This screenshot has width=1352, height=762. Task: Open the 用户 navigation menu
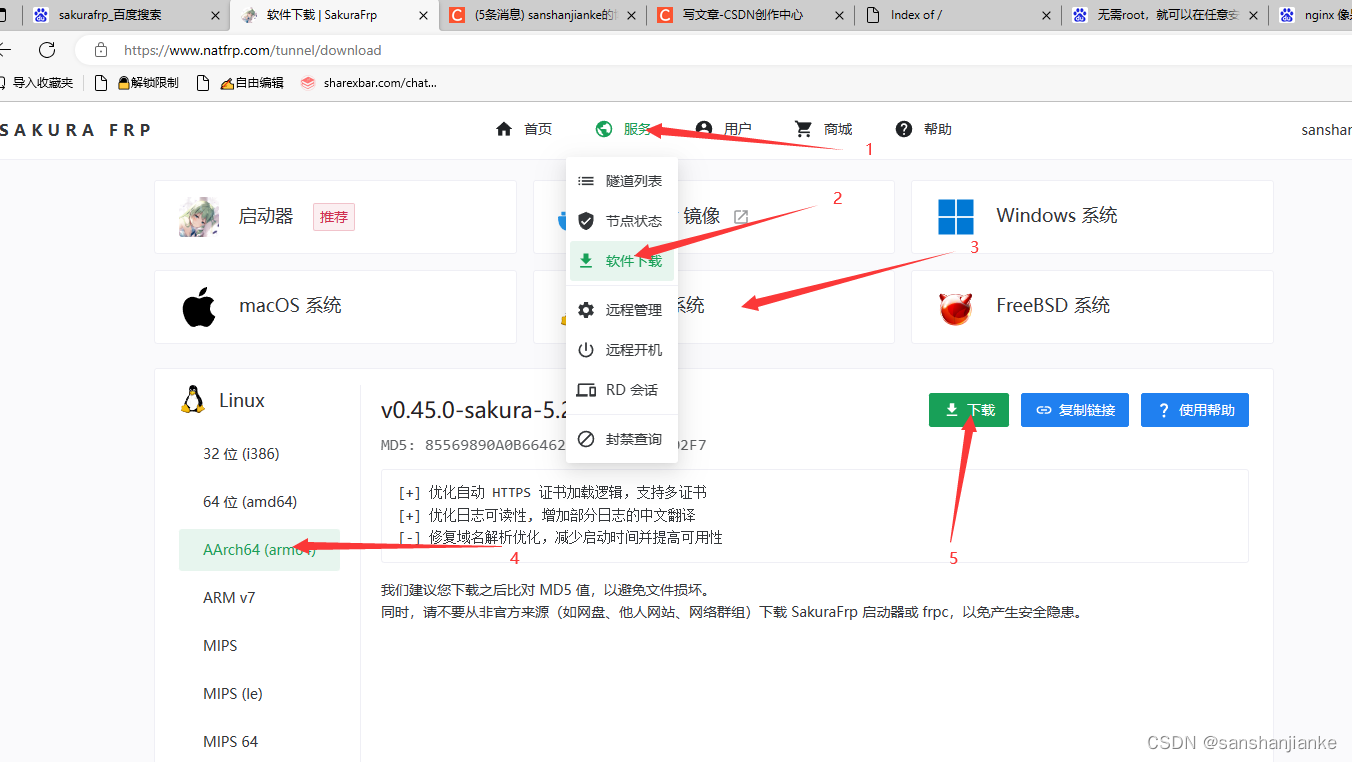click(x=724, y=129)
